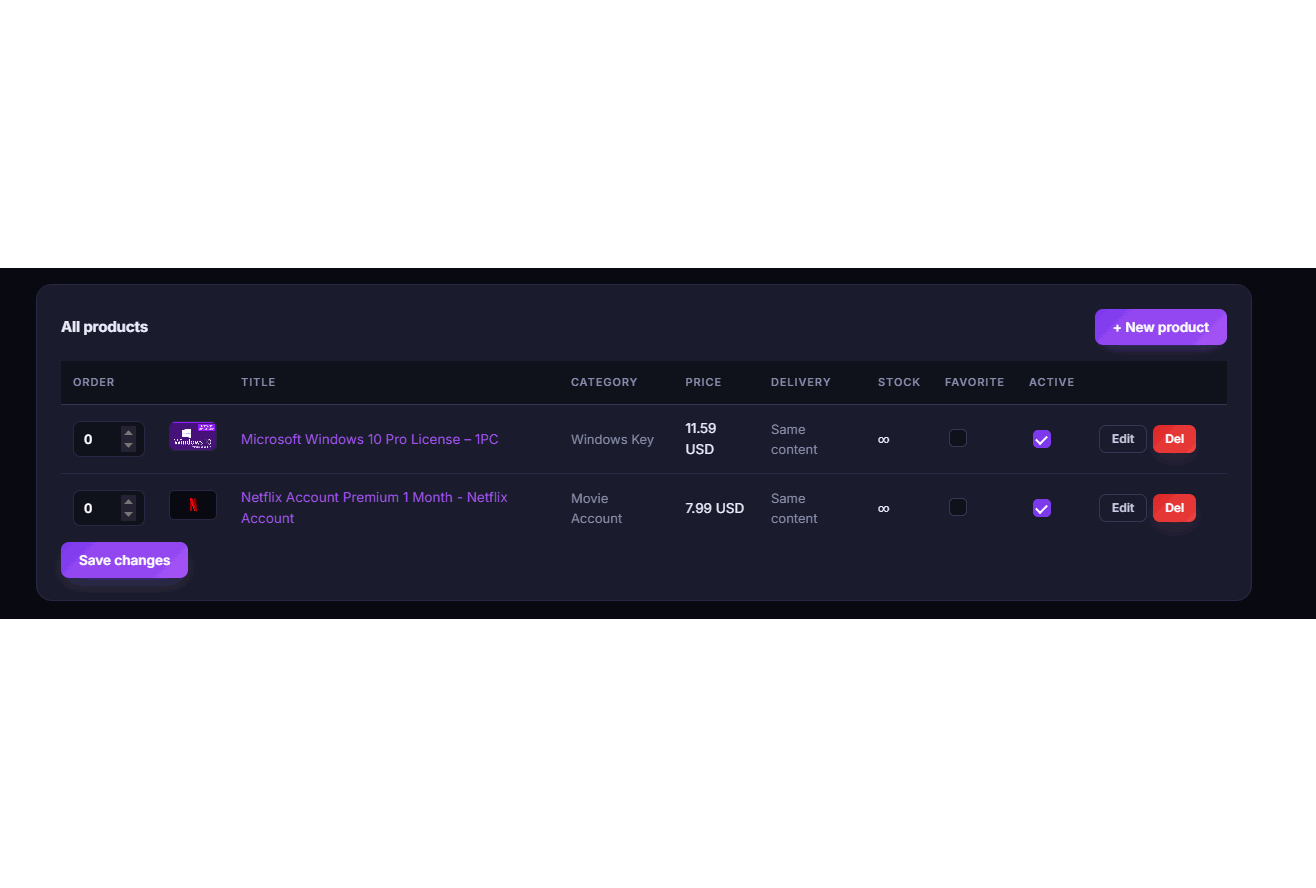Uncheck Active for Microsoft Windows 10 Pro License
The width and height of the screenshot is (1316, 888).
[1042, 439]
